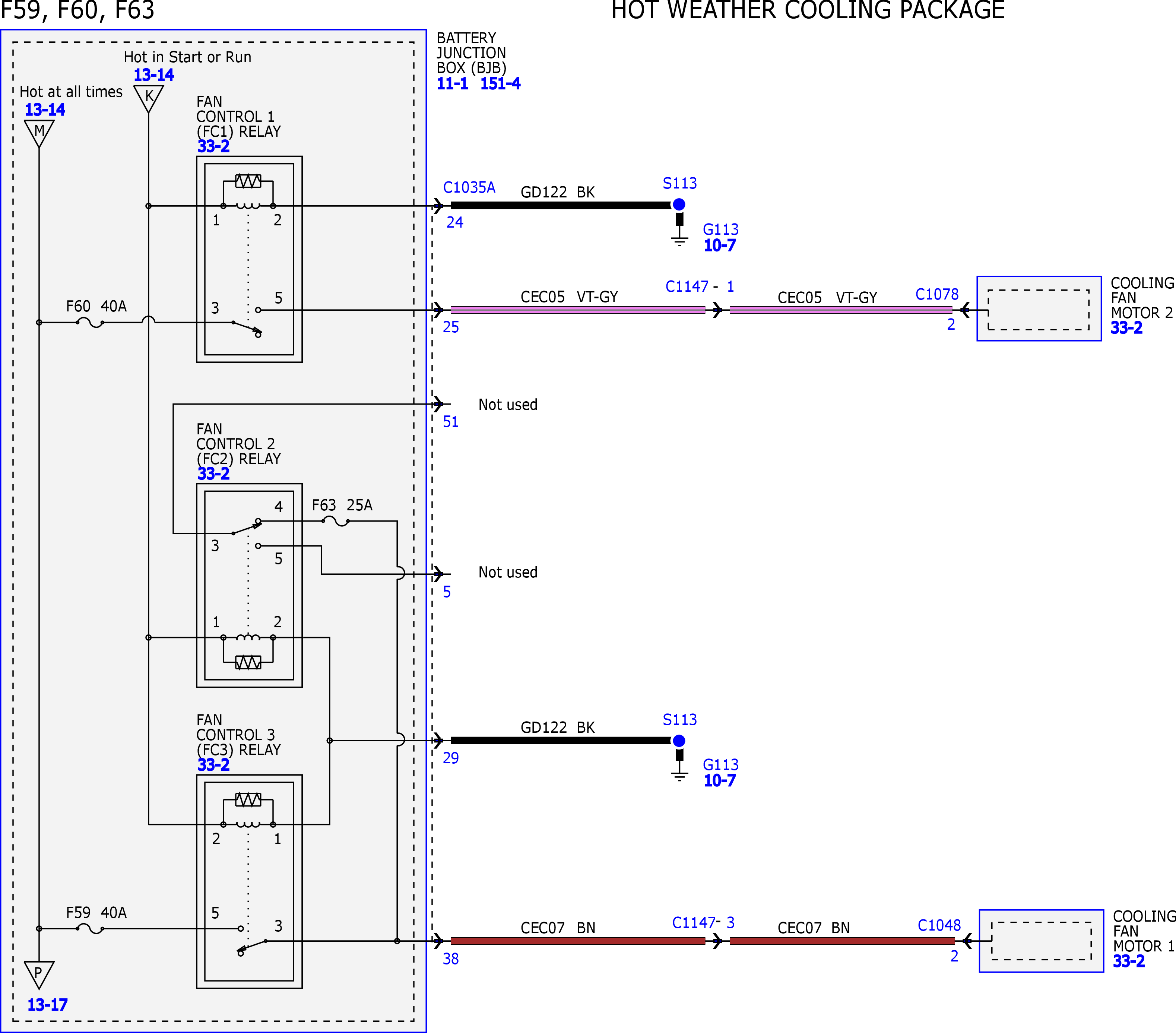
Task: Click the 33-2 link under FC1 Relay
Action: click(213, 146)
